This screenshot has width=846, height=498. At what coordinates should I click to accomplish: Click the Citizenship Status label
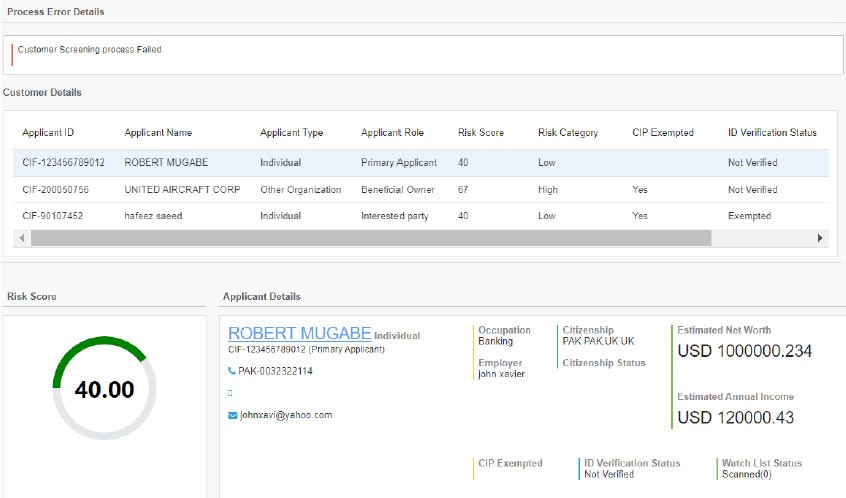tap(604, 363)
